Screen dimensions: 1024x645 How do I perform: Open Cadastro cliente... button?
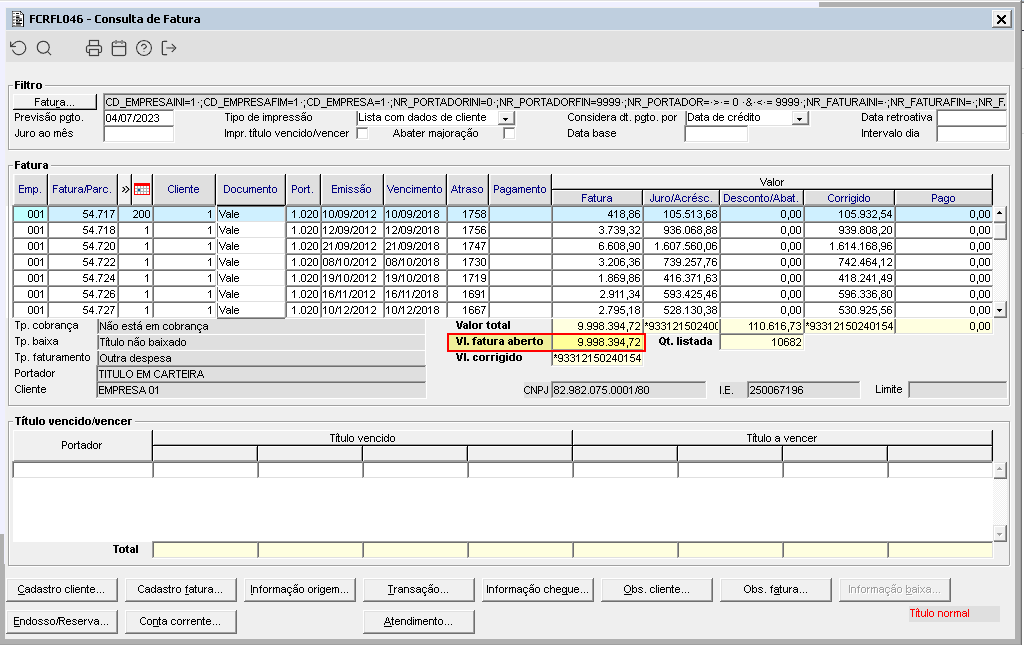(x=61, y=589)
